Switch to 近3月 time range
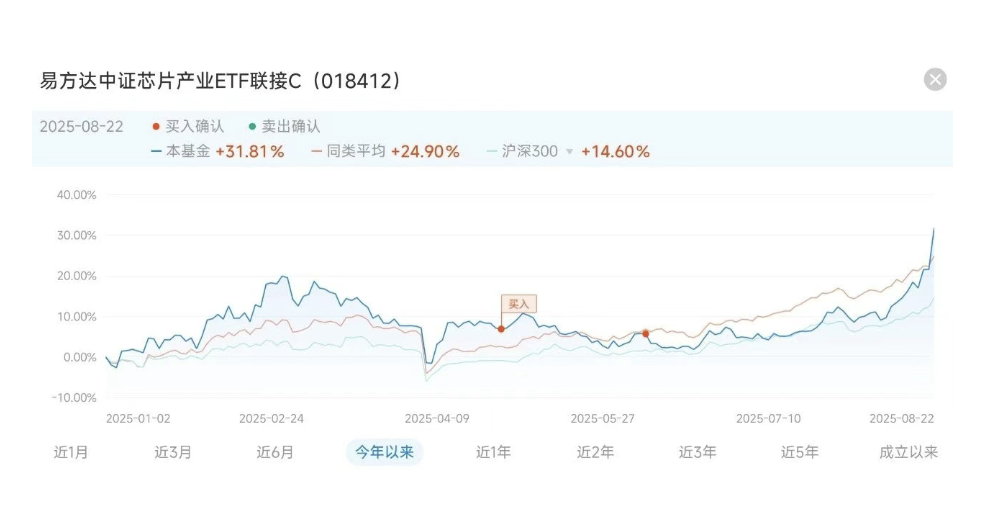 pos(173,452)
